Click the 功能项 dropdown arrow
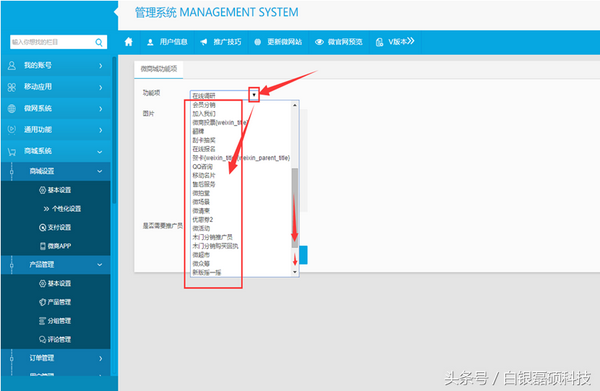 tap(254, 95)
